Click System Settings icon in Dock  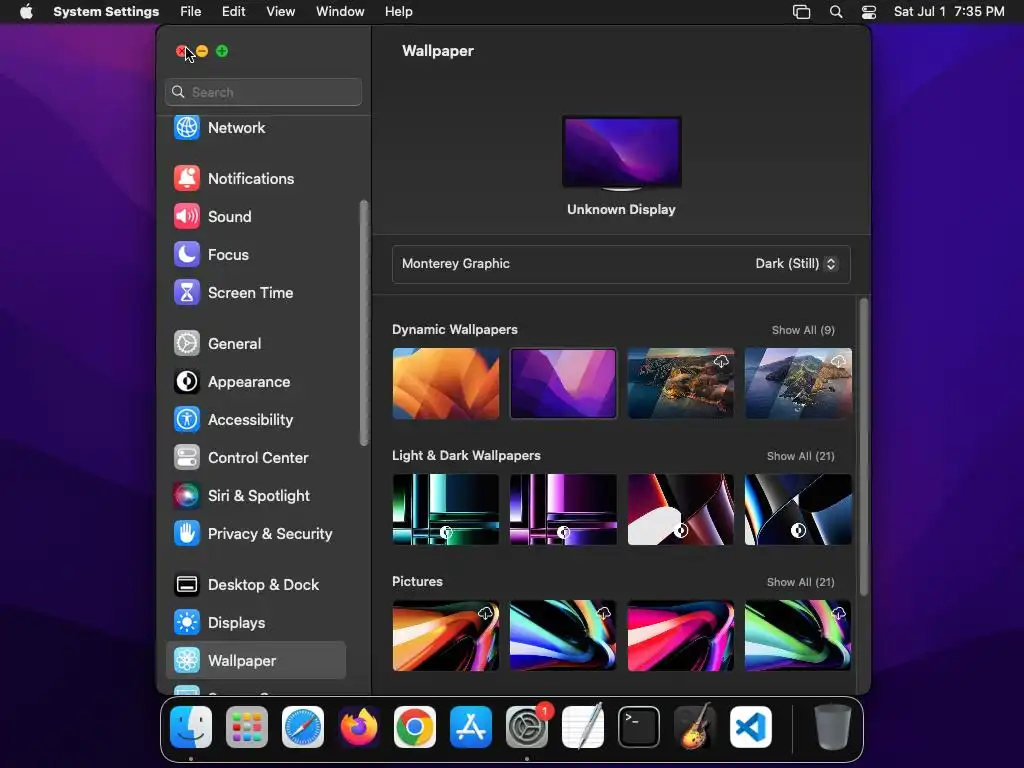point(527,727)
